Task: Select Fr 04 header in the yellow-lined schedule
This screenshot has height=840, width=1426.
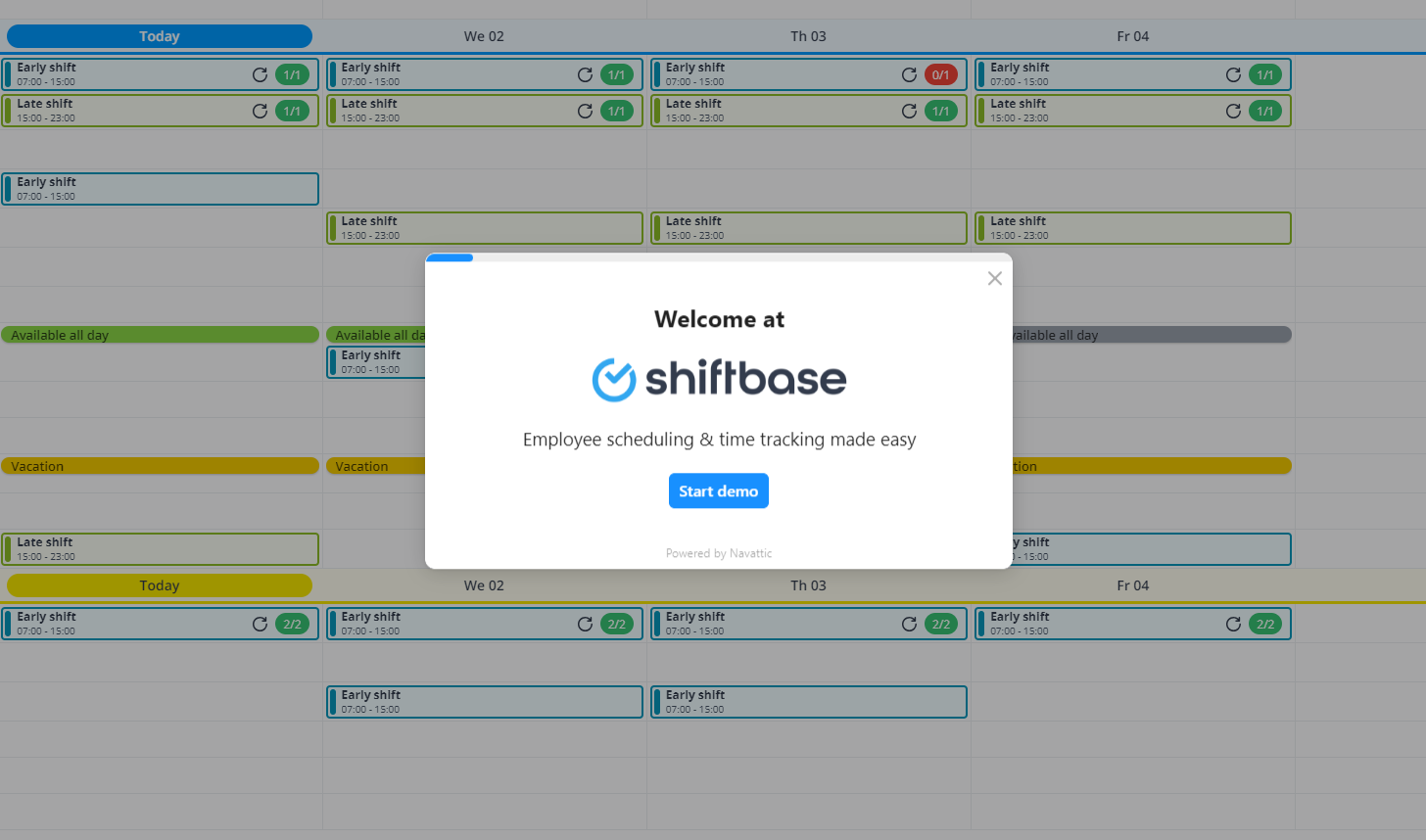Action: [1133, 585]
